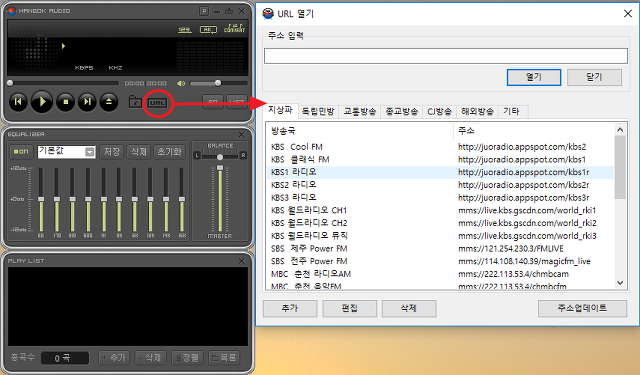Set balance fully right with the R button
Image resolution: width=640 pixels, height=375 pixels.
point(243,155)
